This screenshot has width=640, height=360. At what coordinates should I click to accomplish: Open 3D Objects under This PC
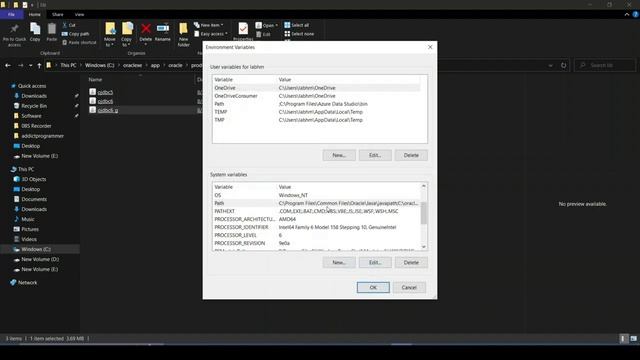tap(33, 179)
